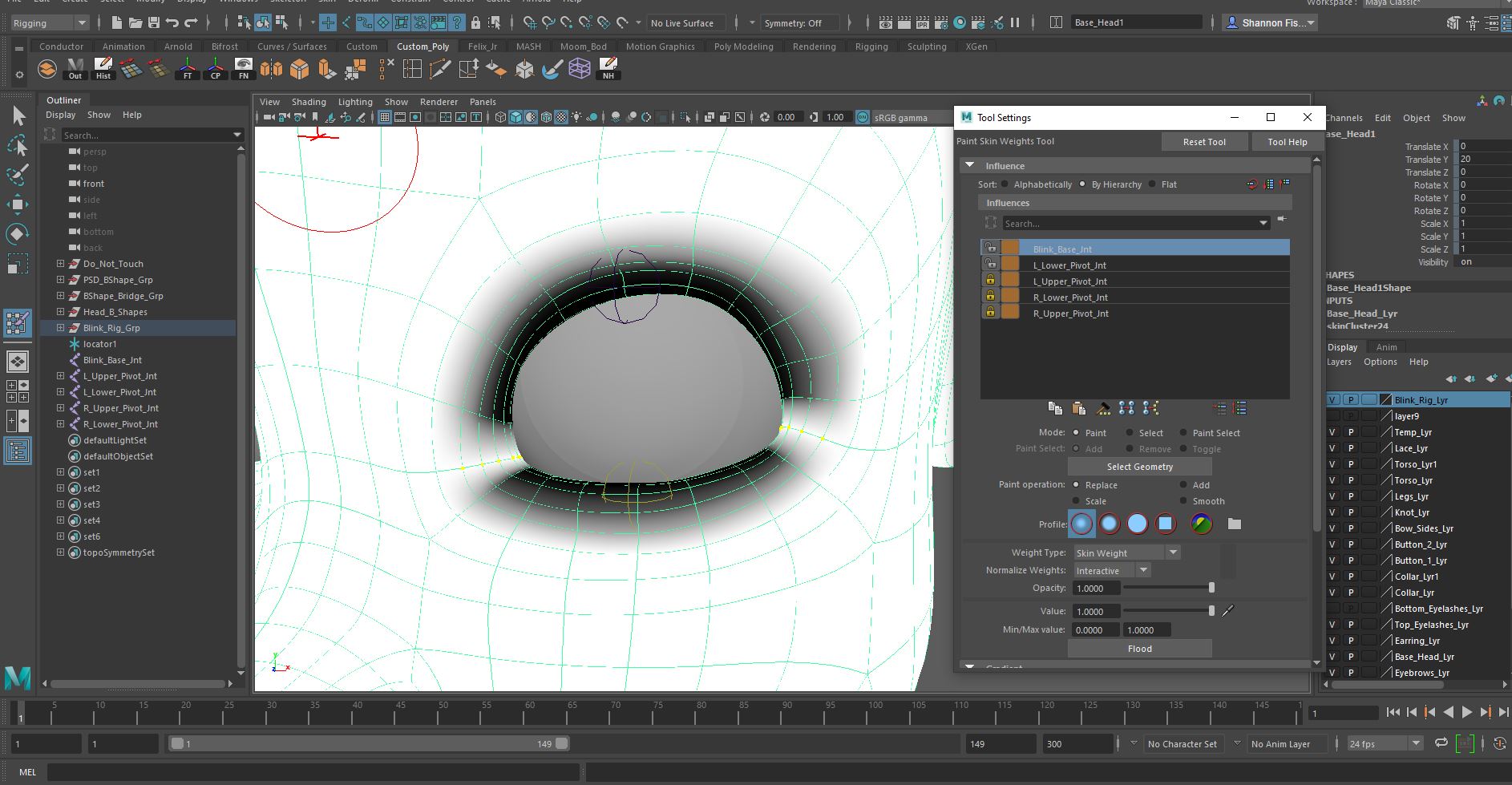Open the 24 fps frame rate dropdown
The width and height of the screenshot is (1512, 785).
point(1385,744)
